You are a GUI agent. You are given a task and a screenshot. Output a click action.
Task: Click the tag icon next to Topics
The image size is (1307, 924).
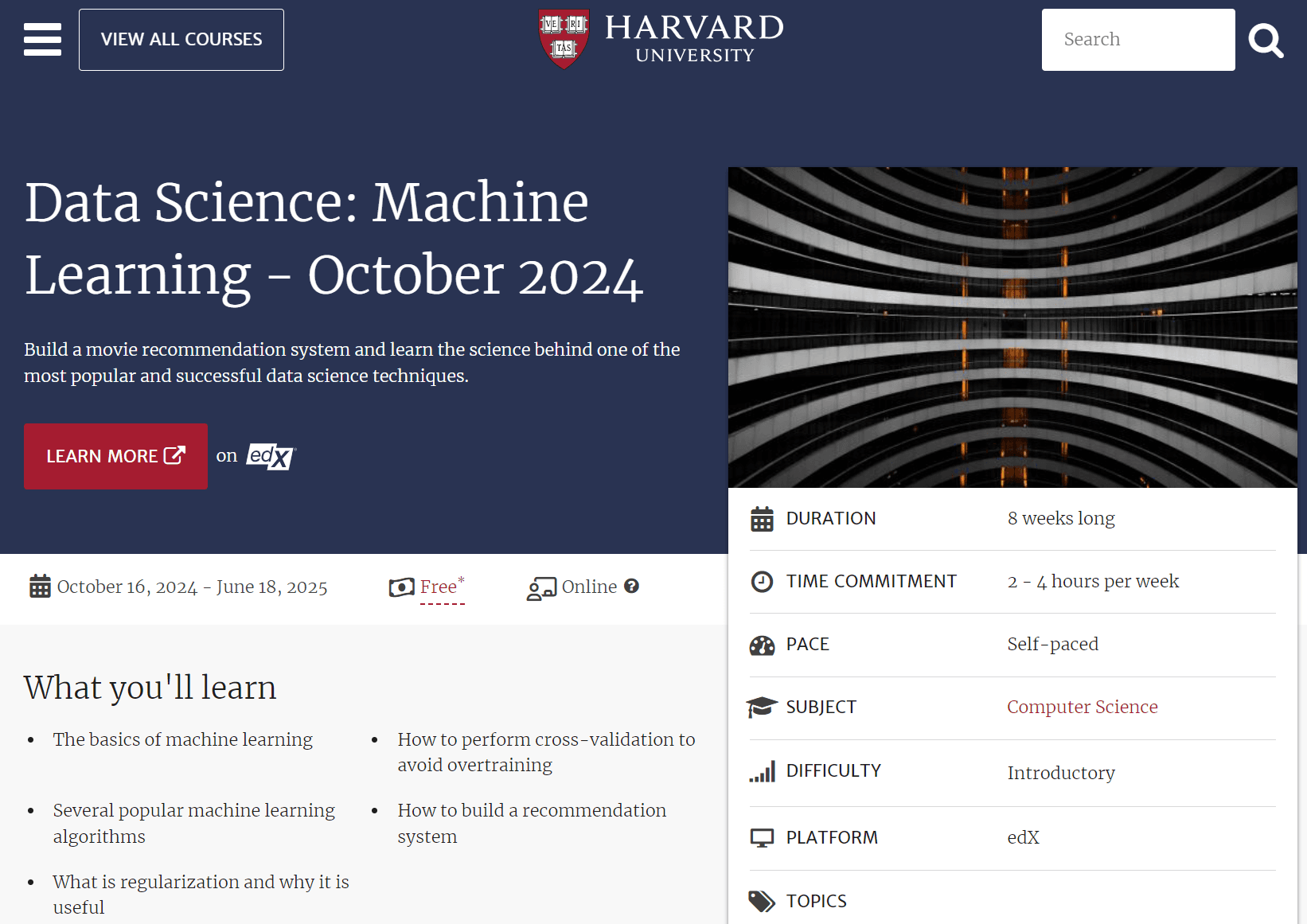763,900
